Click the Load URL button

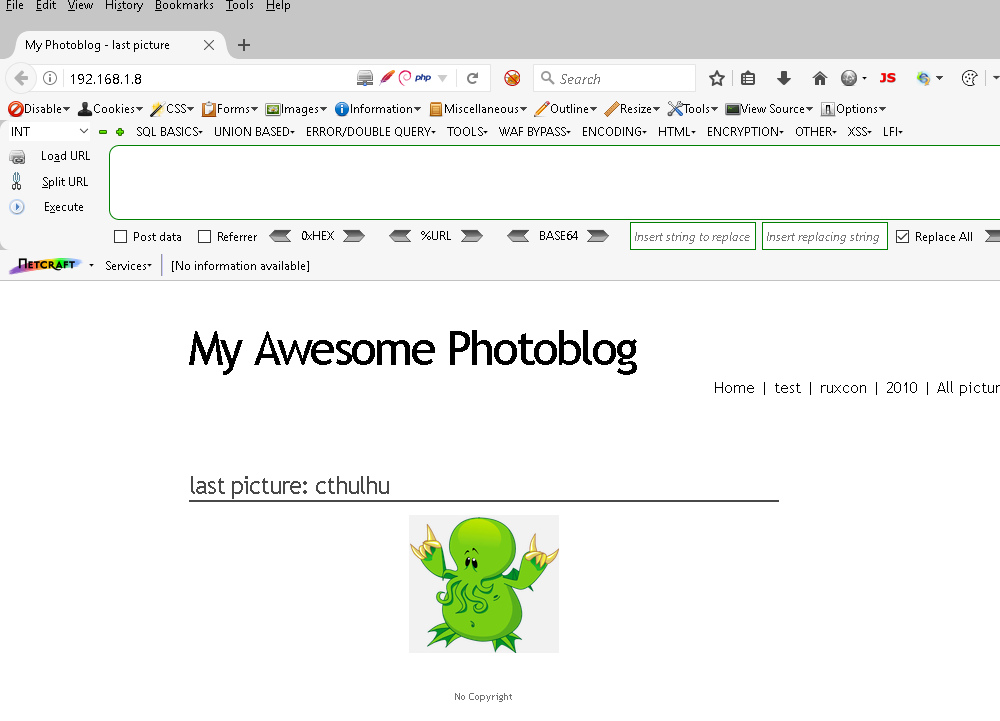pos(65,156)
